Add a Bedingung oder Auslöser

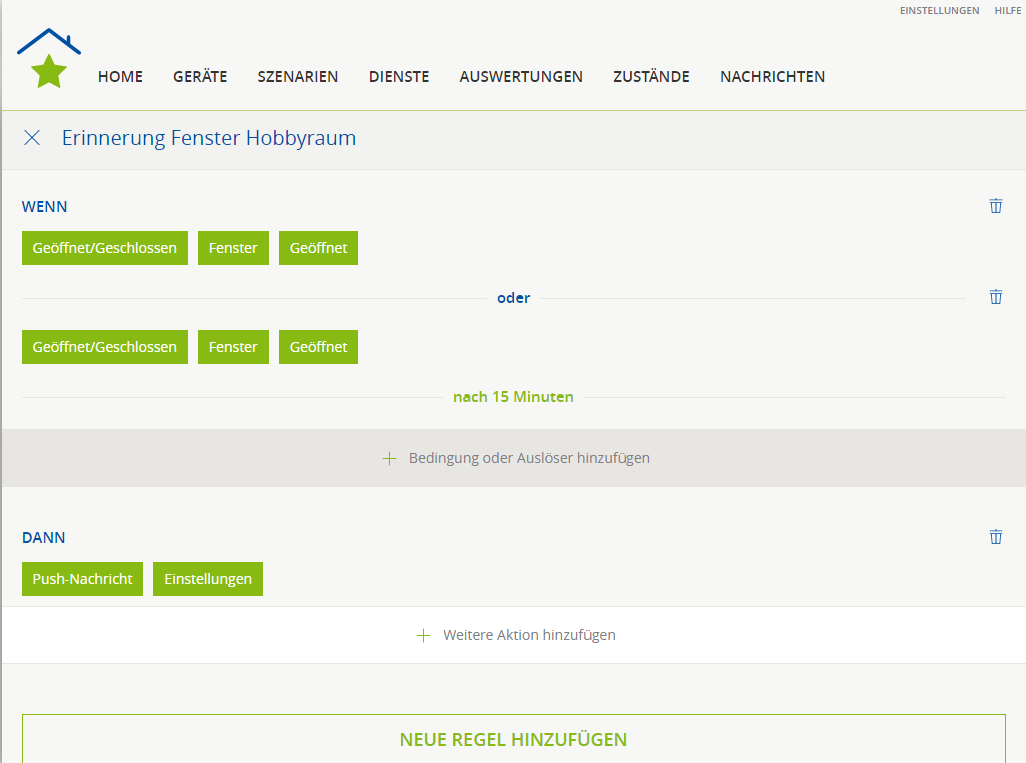tap(514, 458)
